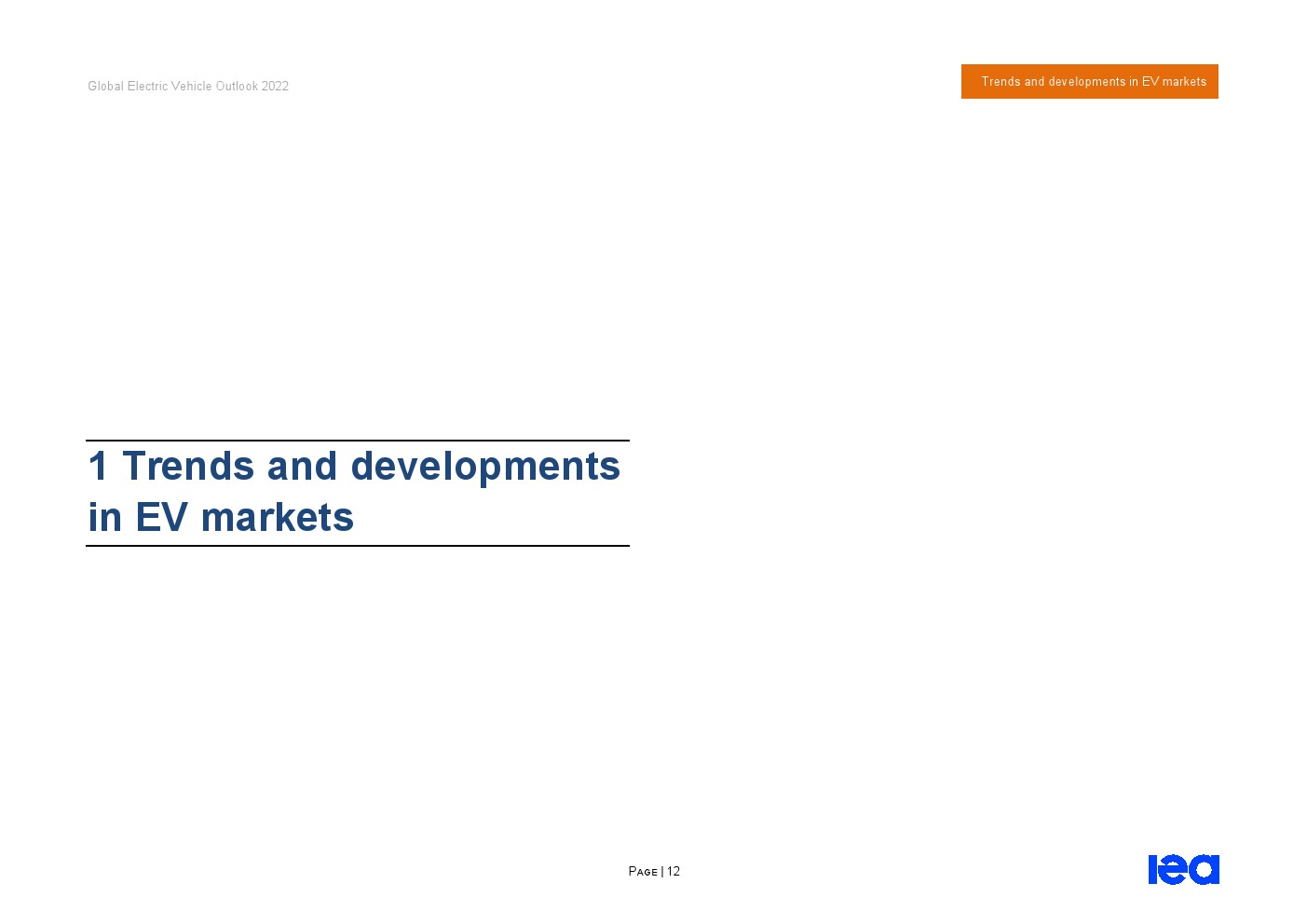Click the horizontal rule below the heading
The height and width of the screenshot is (924, 1307).
tap(358, 546)
